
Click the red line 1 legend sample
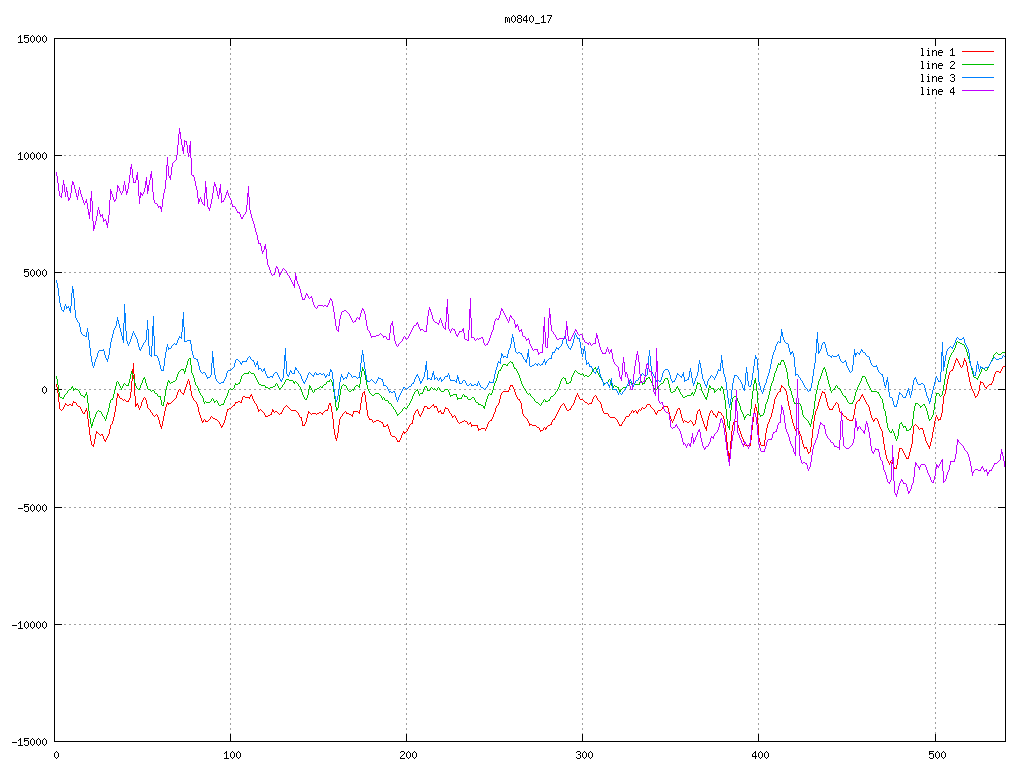tap(978, 52)
